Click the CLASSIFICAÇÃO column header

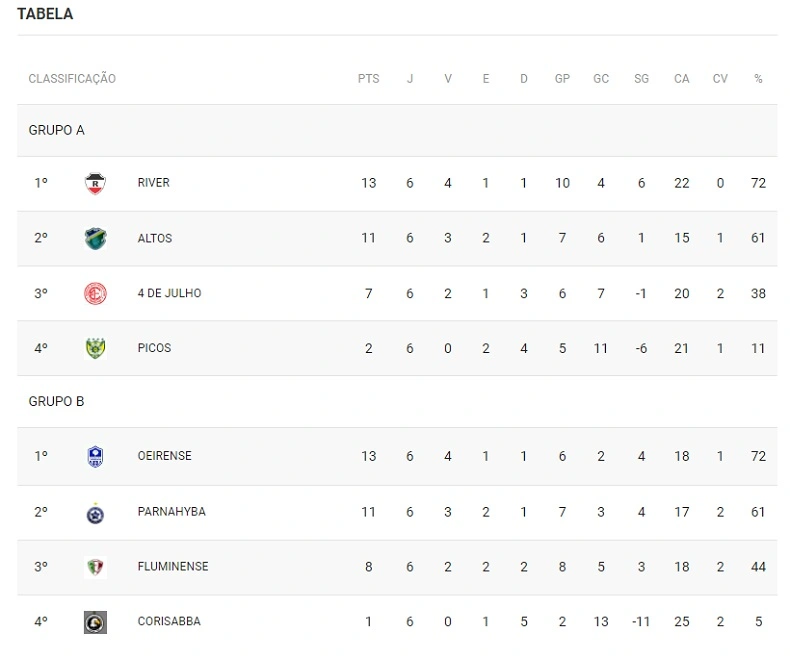[x=72, y=79]
